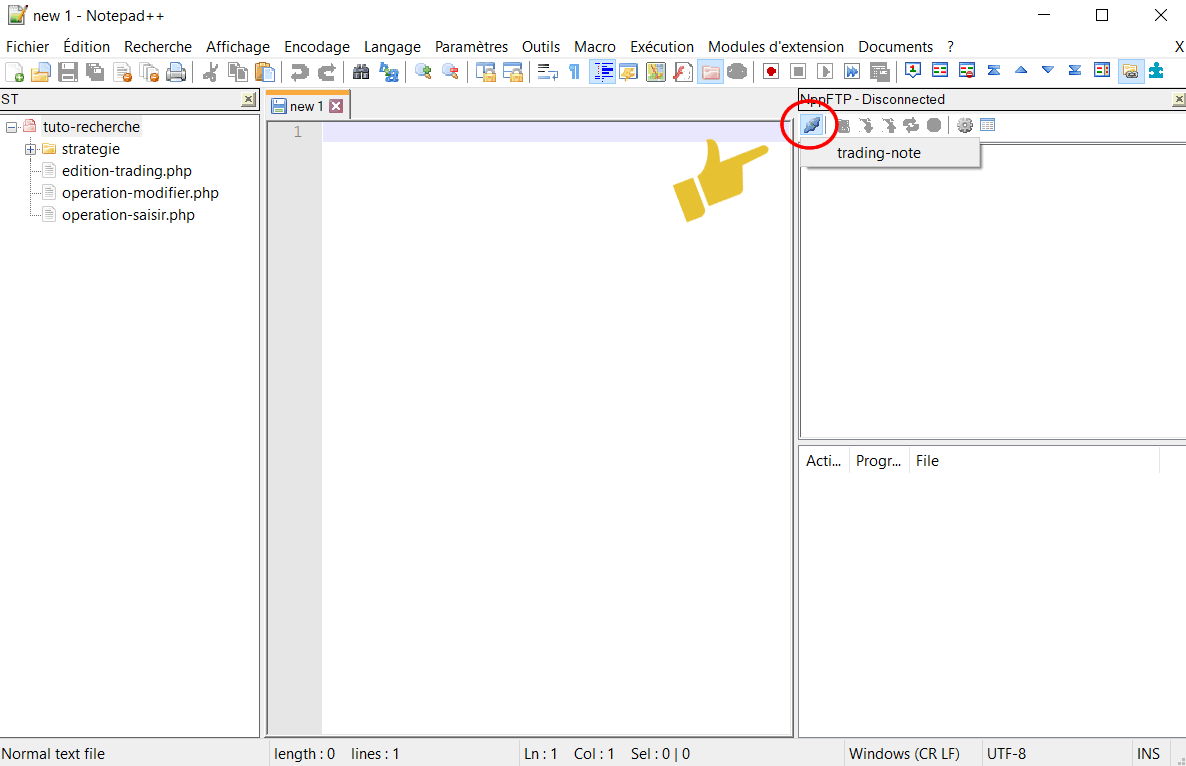This screenshot has width=1186, height=766.
Task: Toggle the indent guide icon
Action: (603, 72)
